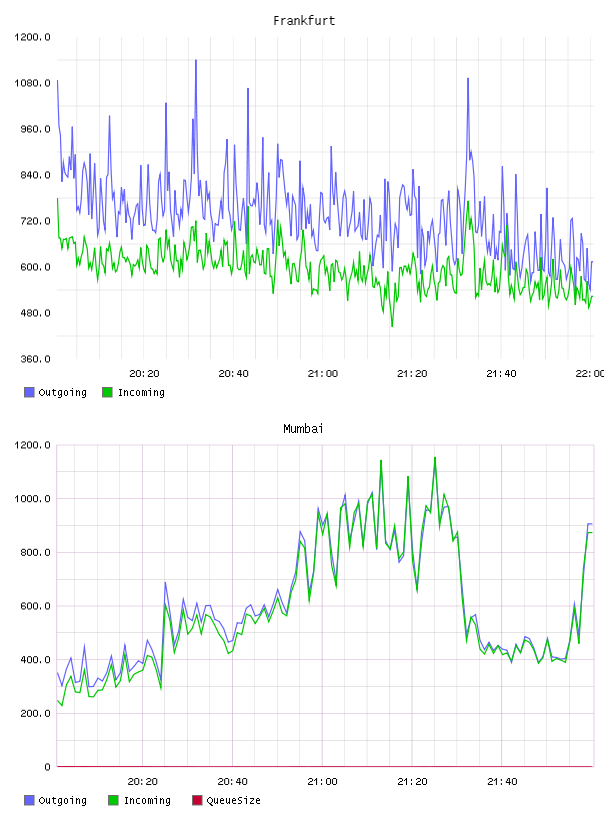The height and width of the screenshot is (816, 608).
Task: Click the green Incoming swatch in Frankfurt legend
Action: coord(107,392)
